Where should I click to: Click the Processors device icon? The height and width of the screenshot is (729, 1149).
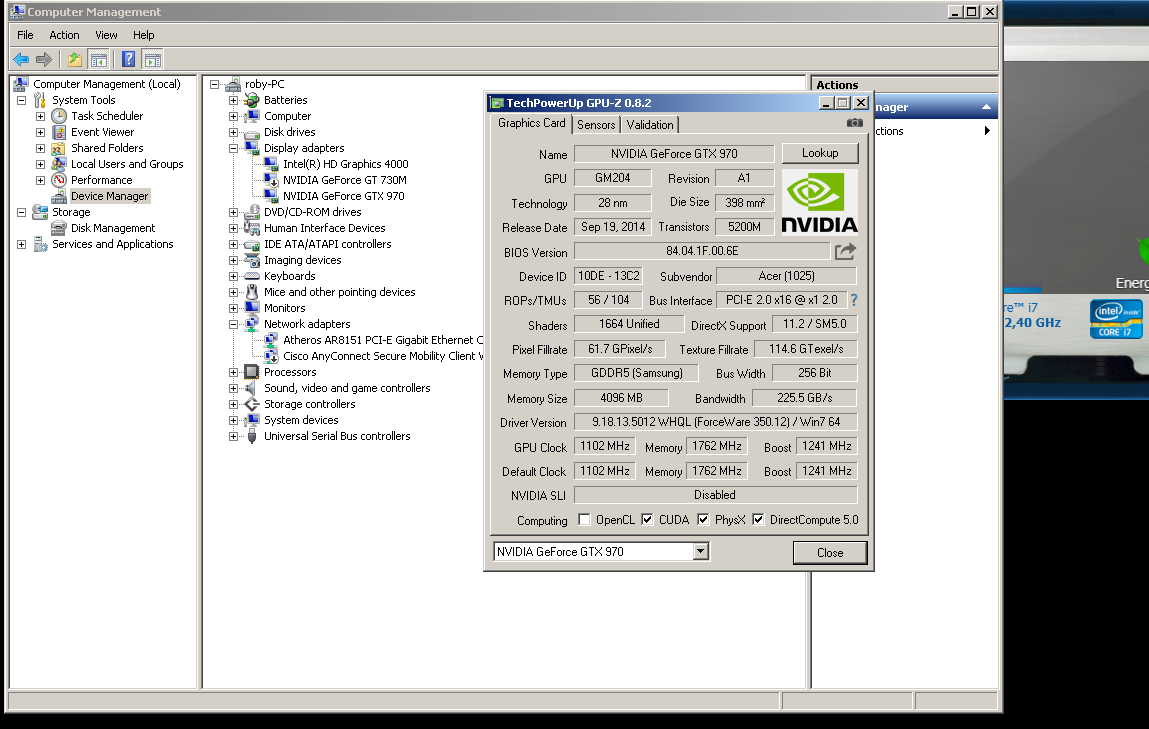tap(252, 372)
